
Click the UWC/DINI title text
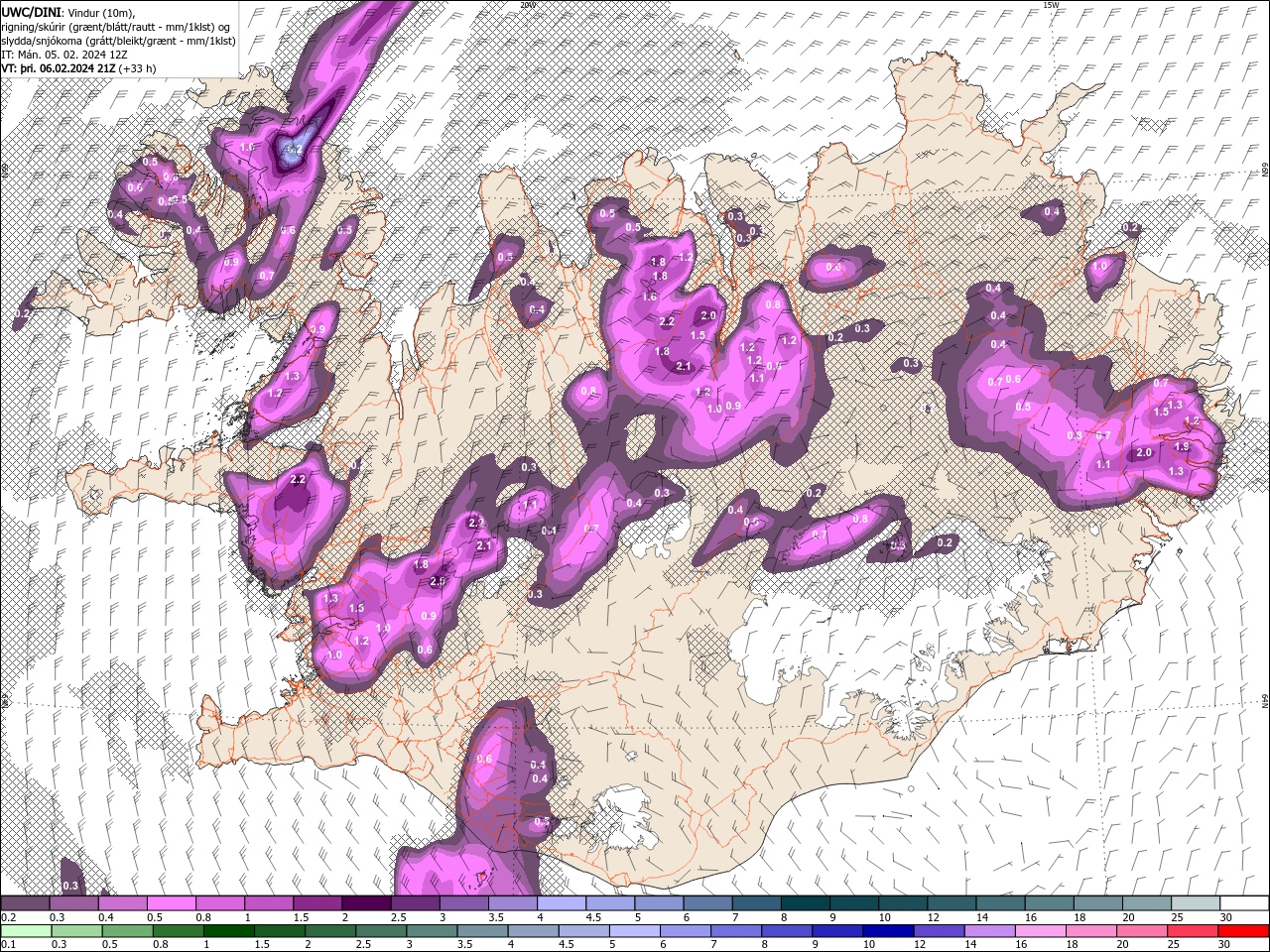coord(33,11)
